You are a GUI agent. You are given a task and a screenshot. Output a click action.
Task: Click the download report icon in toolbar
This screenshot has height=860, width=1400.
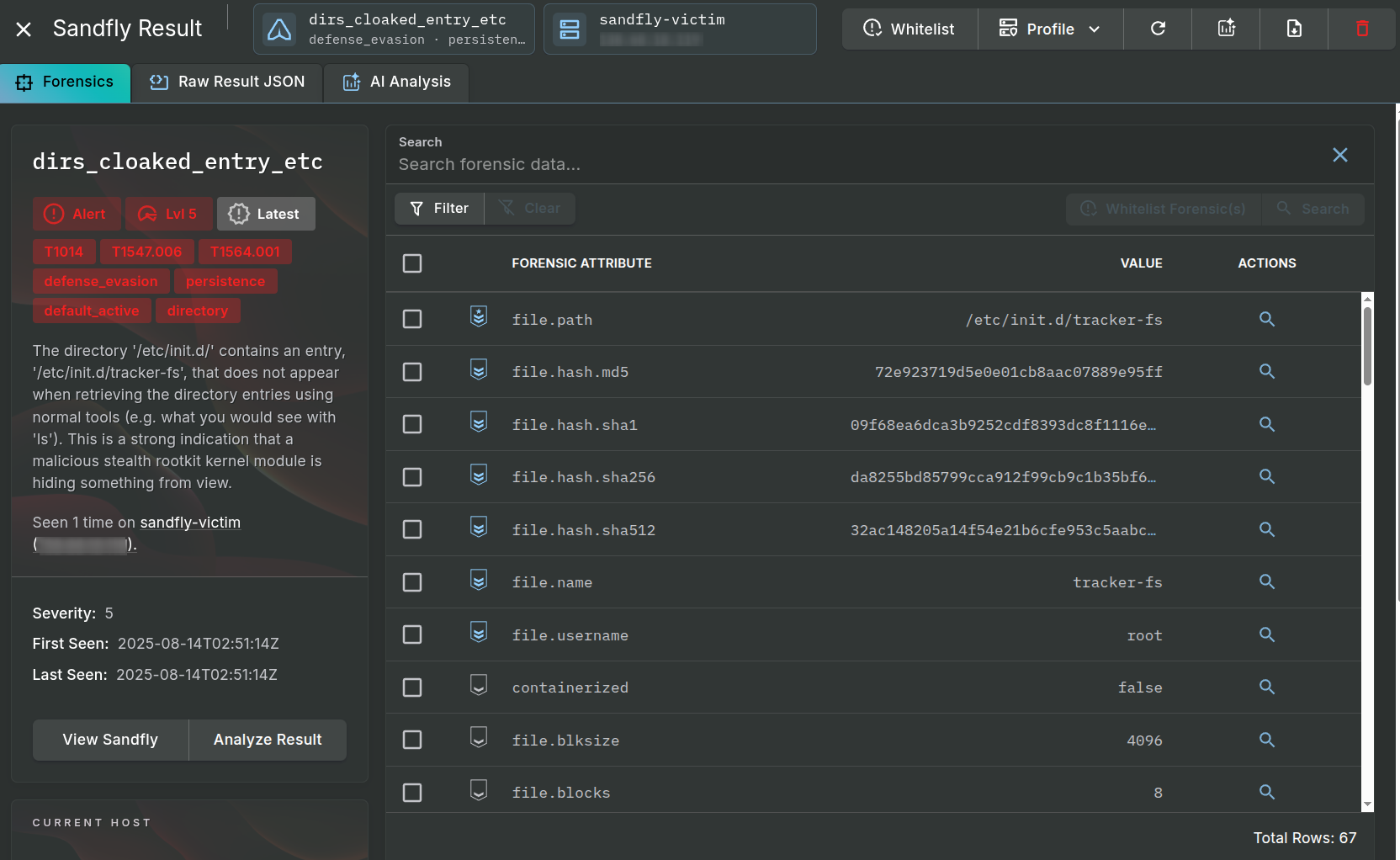click(1294, 29)
